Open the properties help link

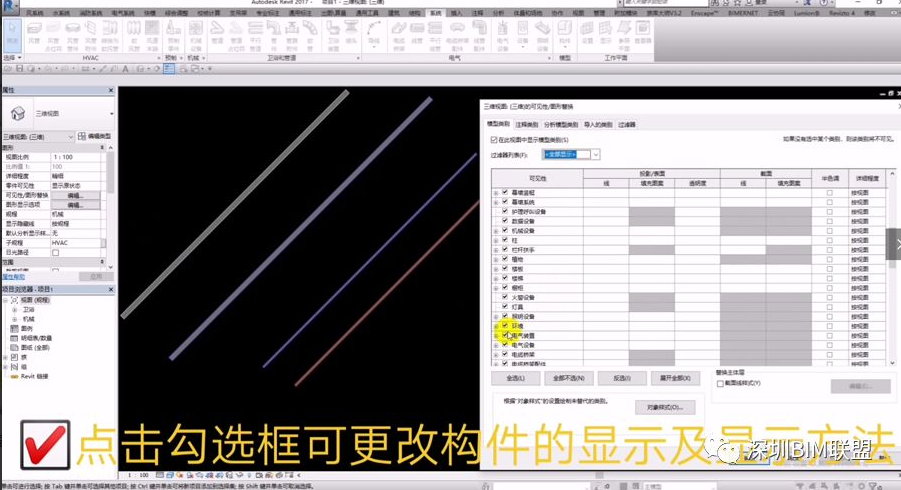coord(13,277)
